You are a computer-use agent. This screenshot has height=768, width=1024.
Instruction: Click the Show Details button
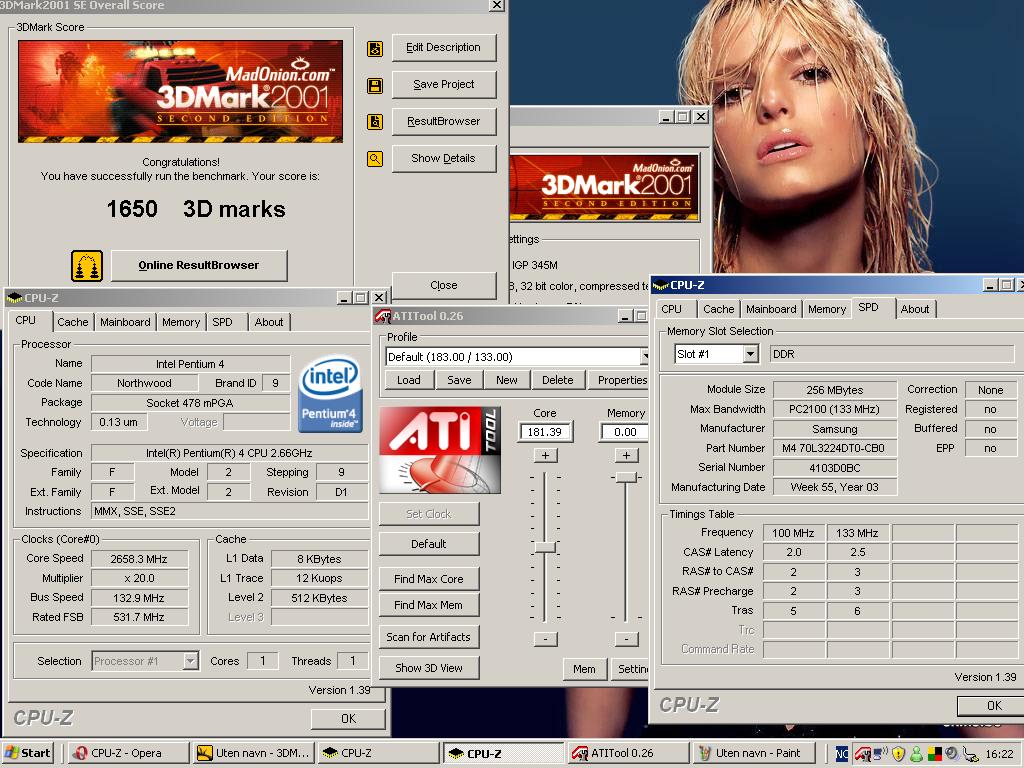click(x=443, y=158)
